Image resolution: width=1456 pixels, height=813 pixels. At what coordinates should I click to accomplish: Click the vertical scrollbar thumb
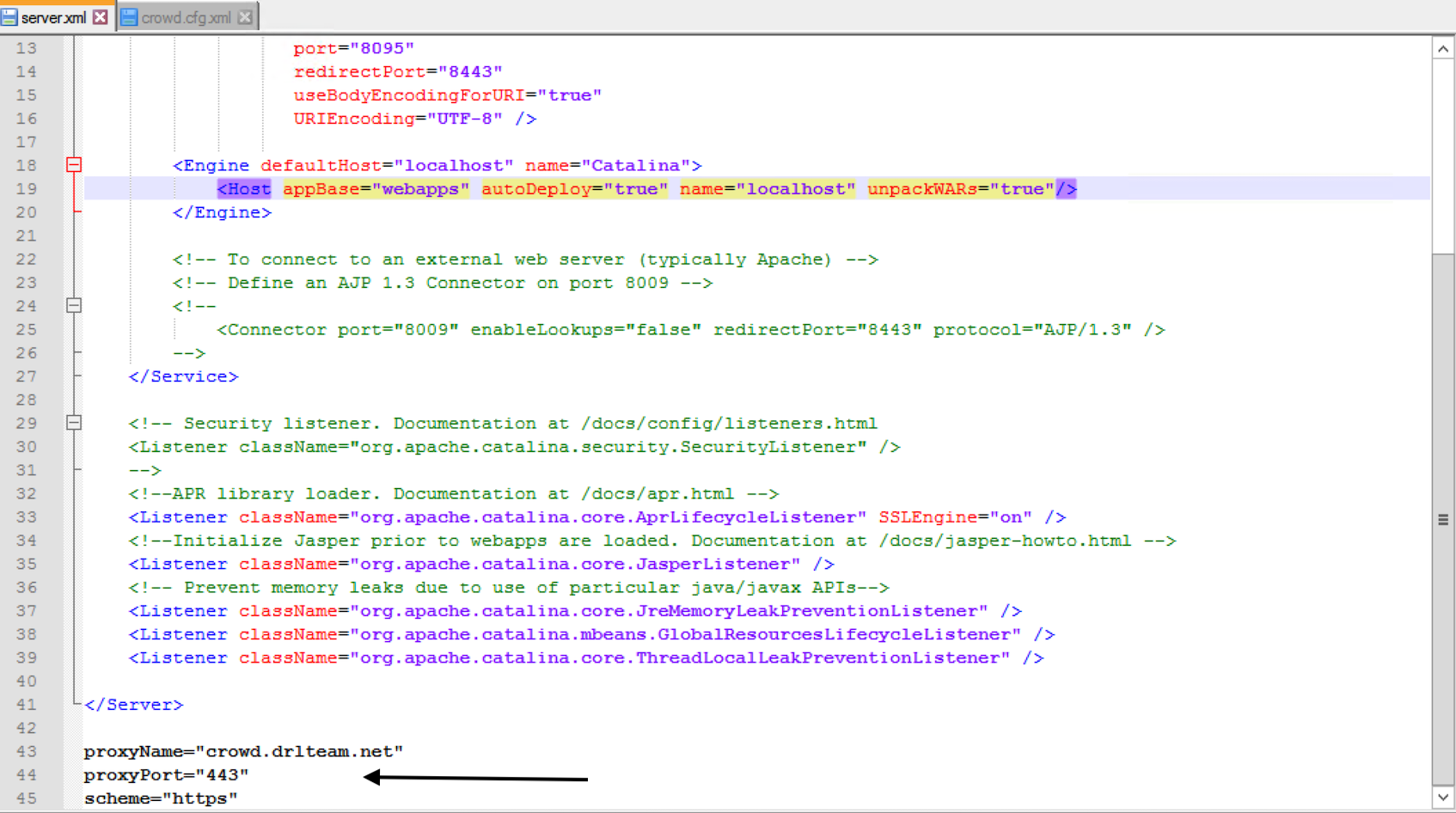pos(1443,519)
